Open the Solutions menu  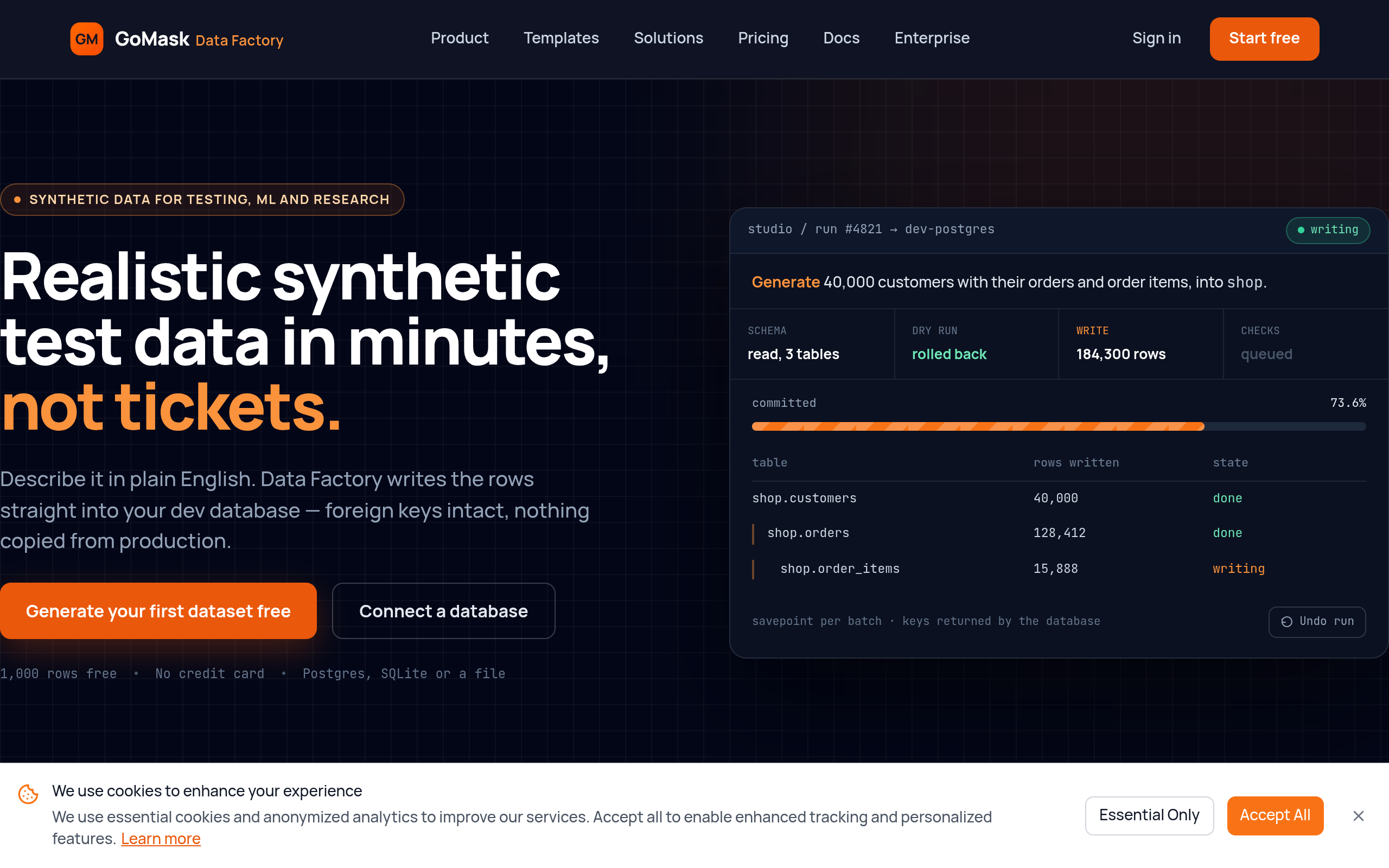(668, 38)
